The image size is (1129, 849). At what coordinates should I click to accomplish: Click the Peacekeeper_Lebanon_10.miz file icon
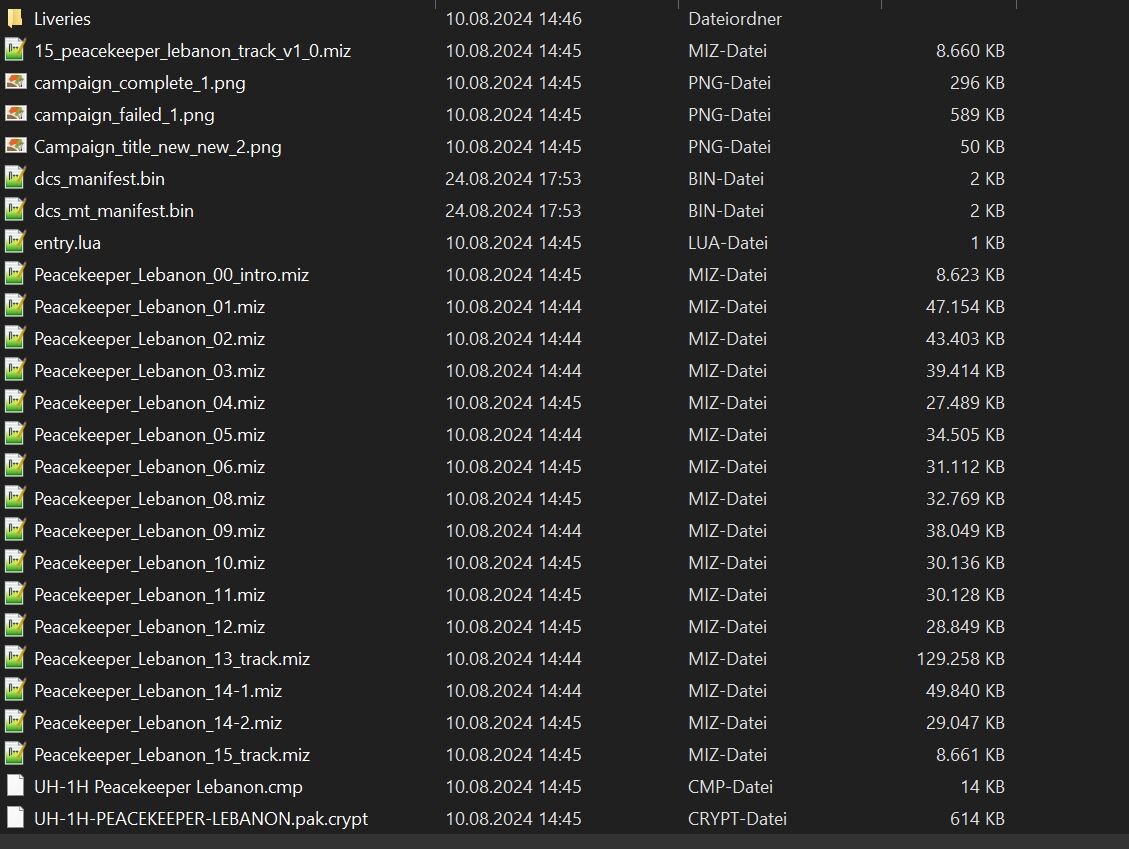[15, 562]
